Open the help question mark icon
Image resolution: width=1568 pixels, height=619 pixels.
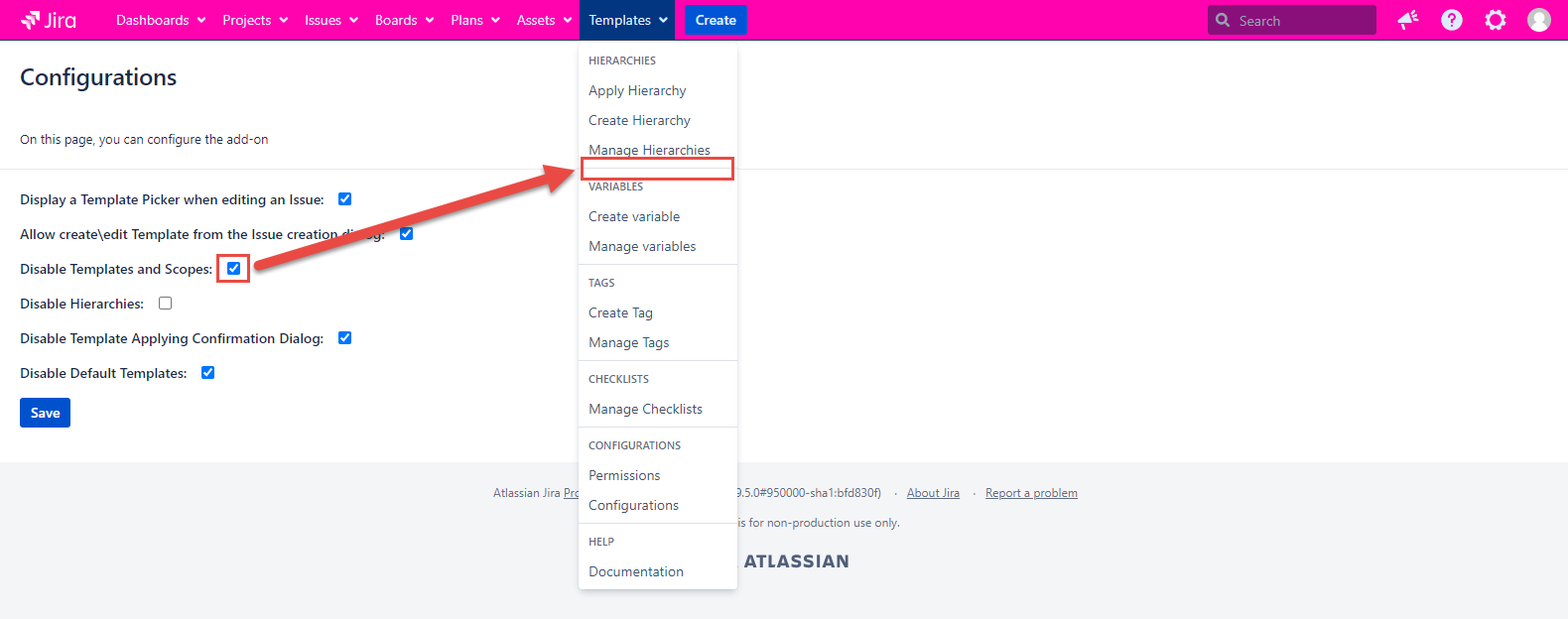(x=1451, y=20)
